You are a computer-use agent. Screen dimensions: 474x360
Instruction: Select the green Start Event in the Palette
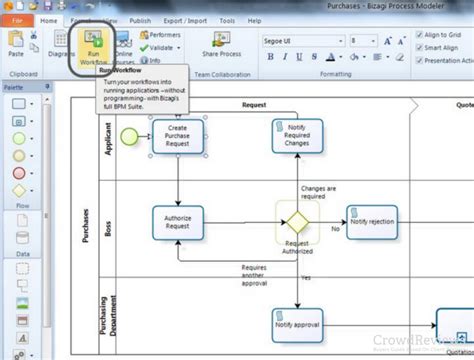click(x=19, y=138)
